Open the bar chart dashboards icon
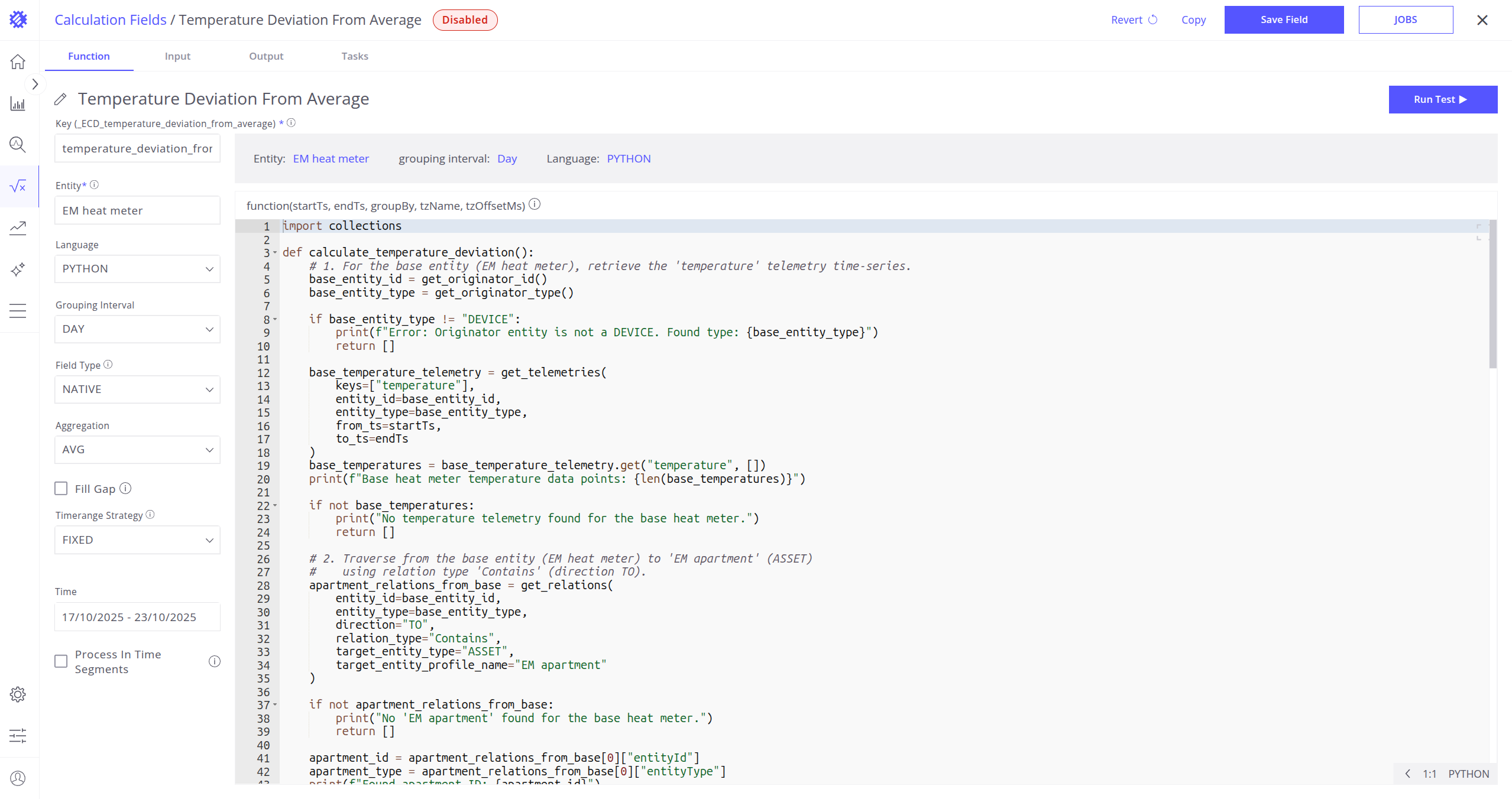 [x=18, y=104]
